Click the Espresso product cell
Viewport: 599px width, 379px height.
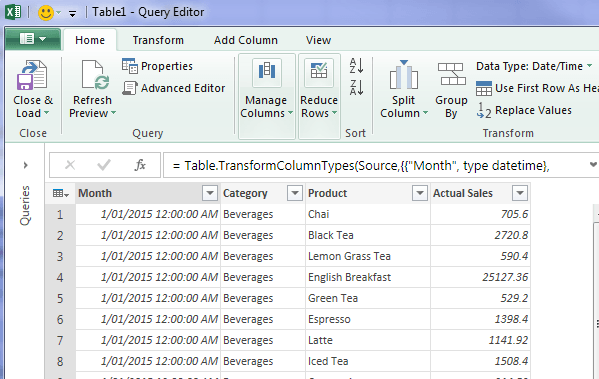pyautogui.click(x=367, y=319)
